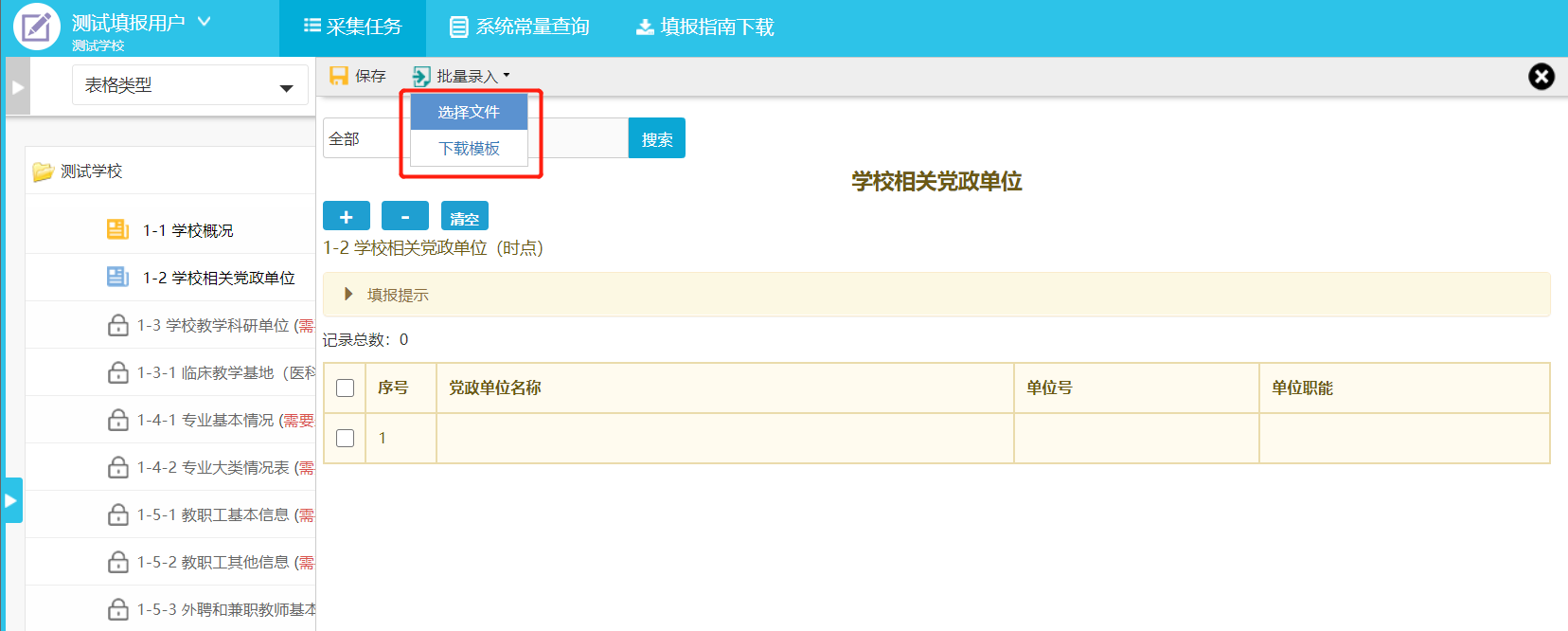The height and width of the screenshot is (631, 1568).
Task: Switch to the 系统常量查询 tab
Action: pyautogui.click(x=520, y=27)
